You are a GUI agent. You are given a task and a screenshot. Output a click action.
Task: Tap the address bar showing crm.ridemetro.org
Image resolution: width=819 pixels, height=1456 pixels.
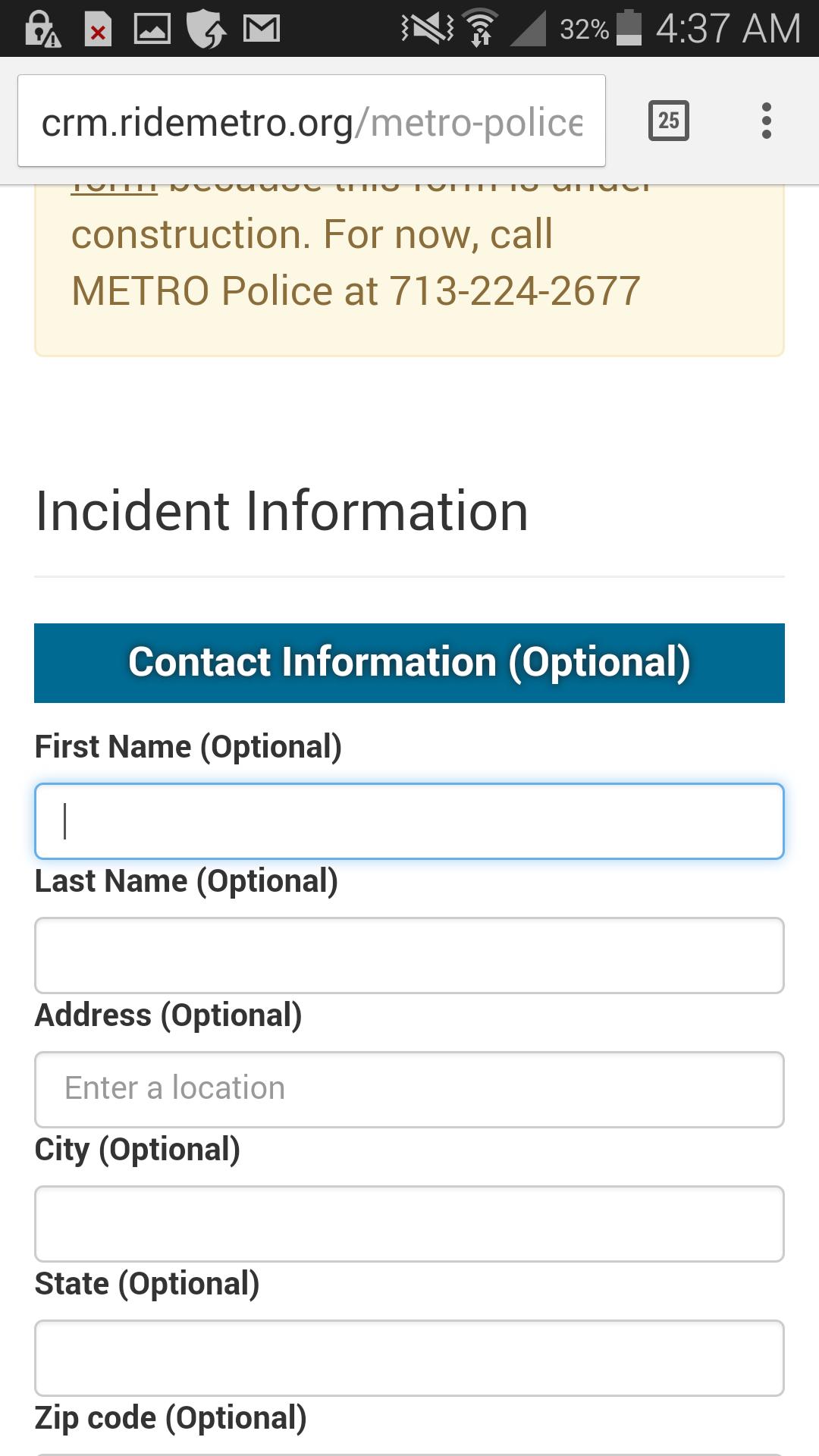311,120
